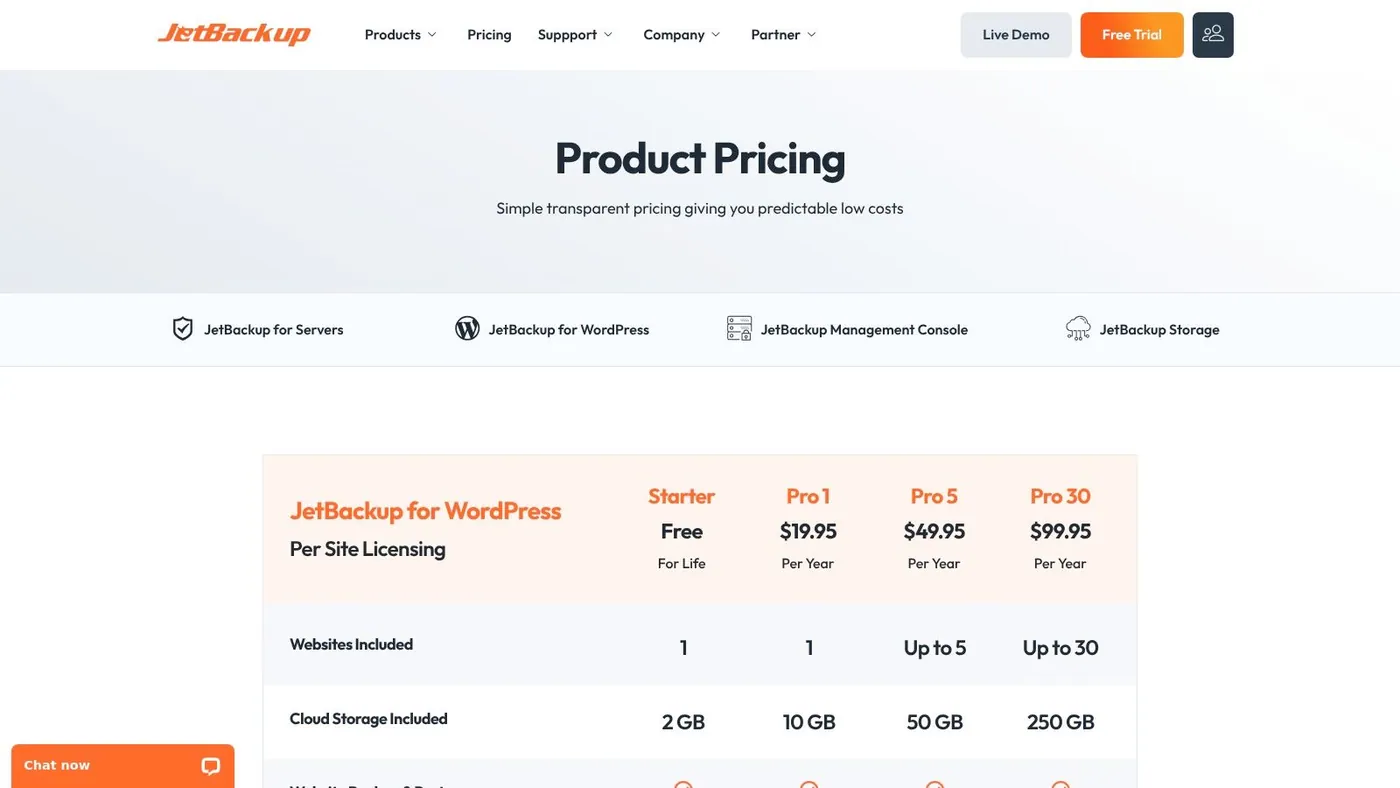Click the $49.95 price
Image resolution: width=1400 pixels, height=788 pixels.
pos(934,531)
